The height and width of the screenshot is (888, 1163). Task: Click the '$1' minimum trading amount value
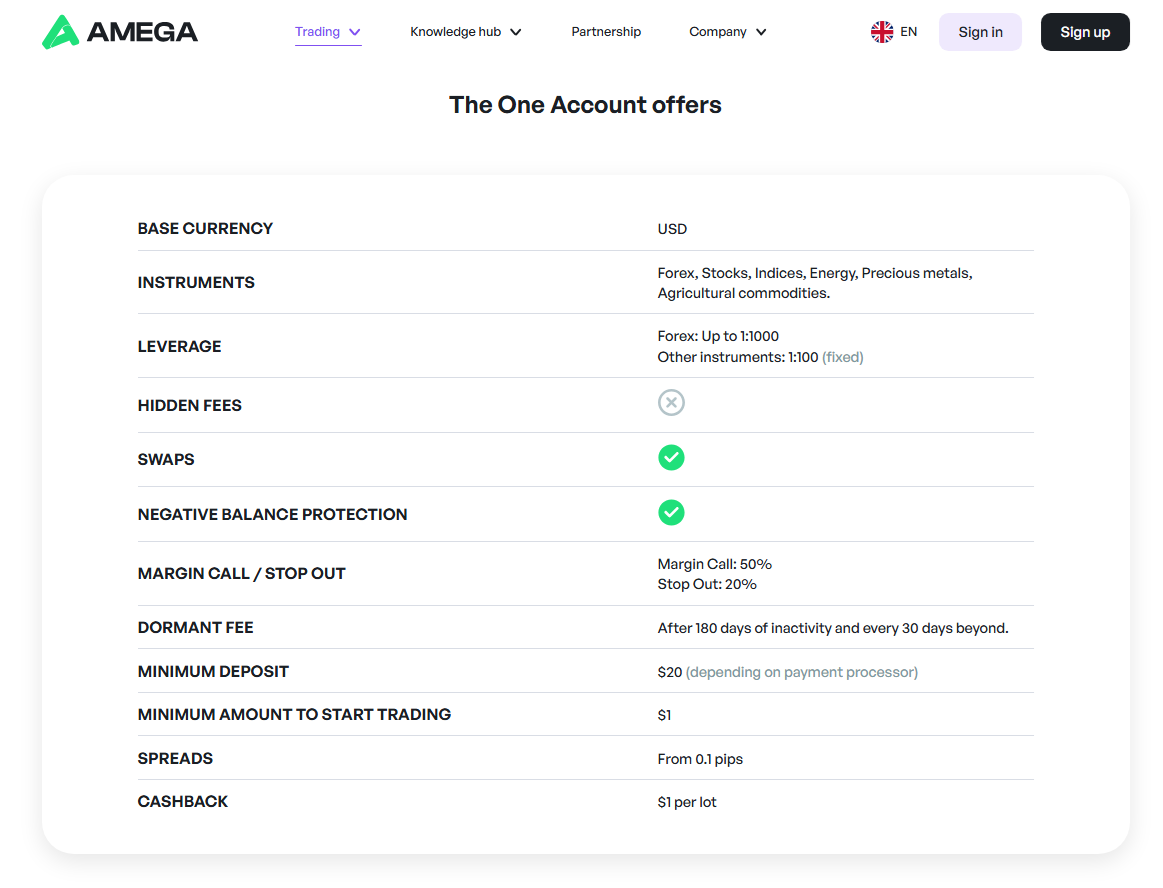click(x=664, y=715)
